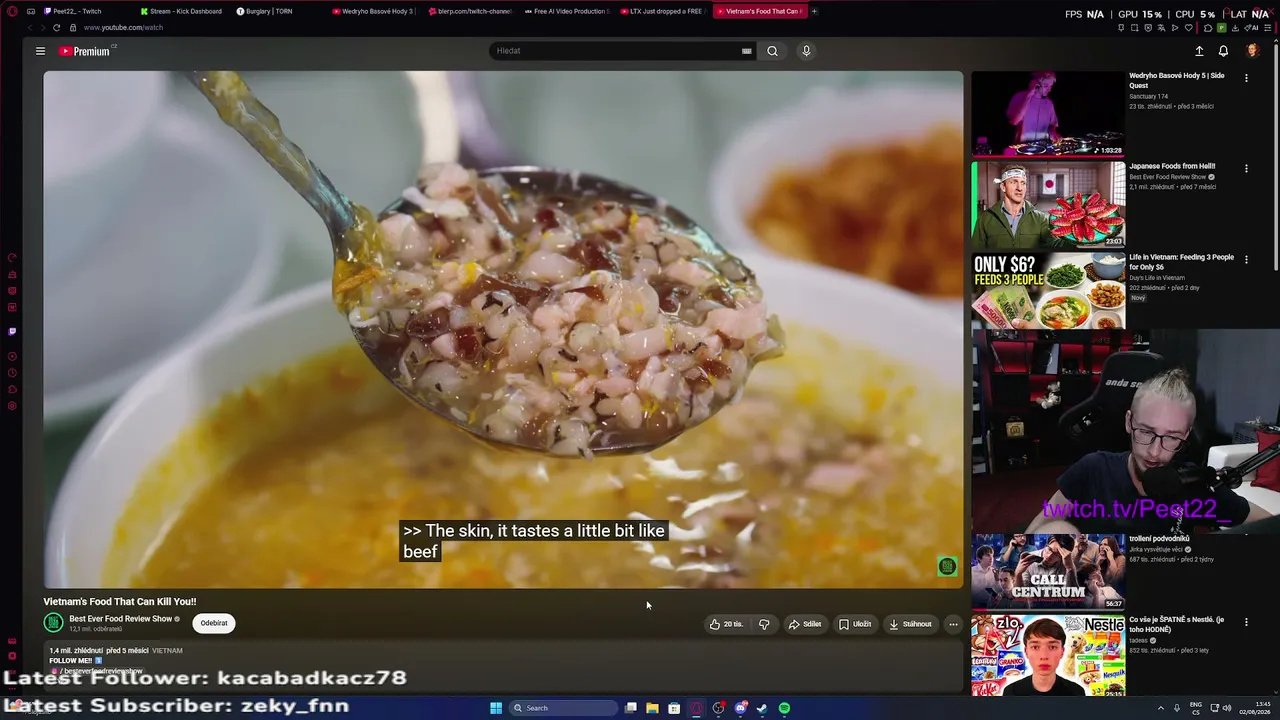
Task: Open Twitch in the Opera sidebar
Action: (x=12, y=331)
